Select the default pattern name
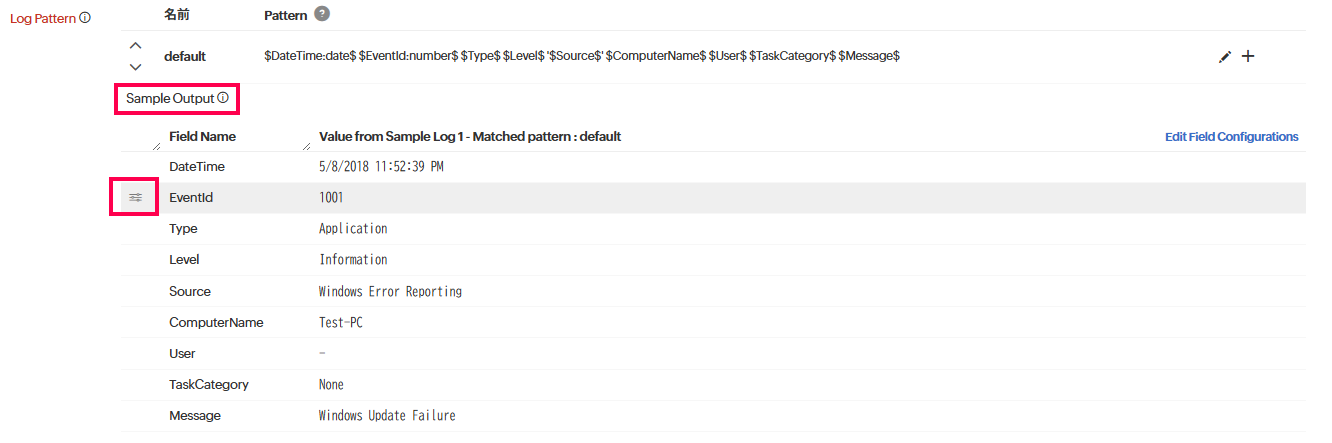 [185, 57]
